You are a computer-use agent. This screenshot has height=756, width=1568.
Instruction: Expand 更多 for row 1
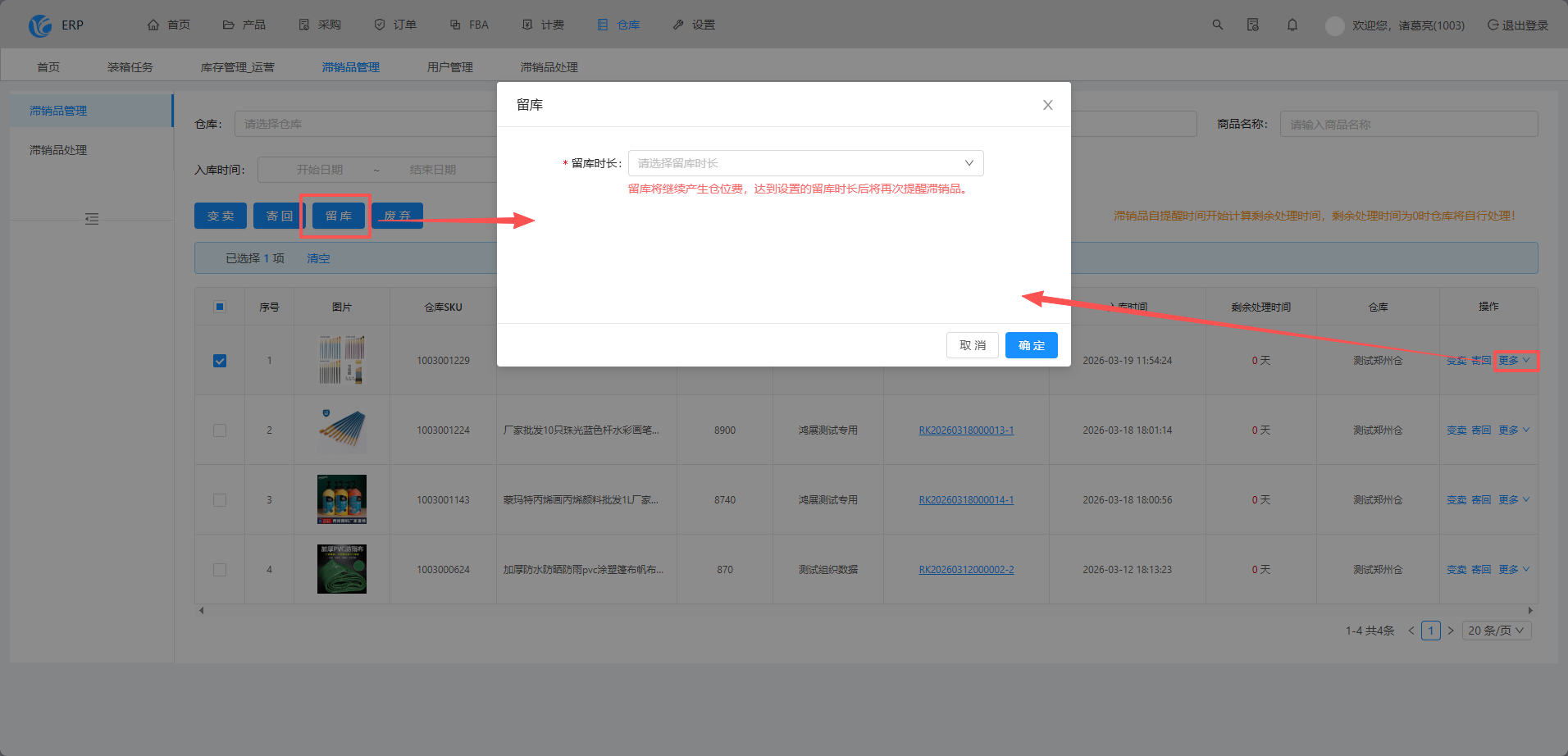1514,361
